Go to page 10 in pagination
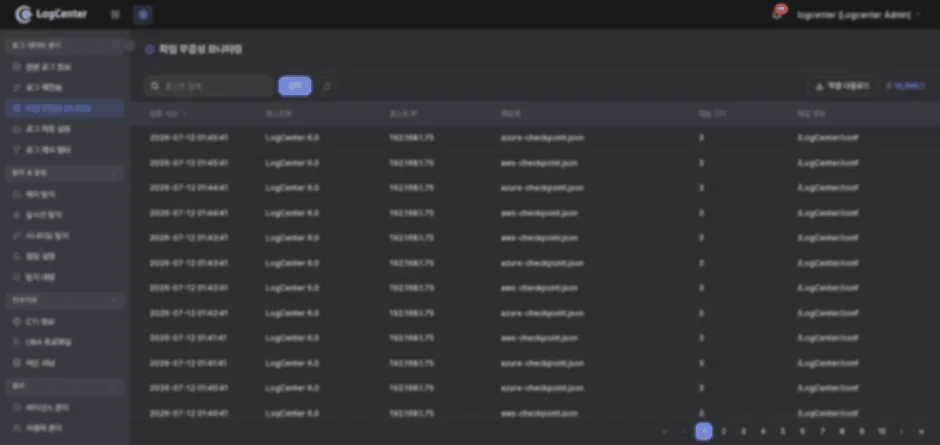Image resolution: width=940 pixels, height=445 pixels. 882,431
